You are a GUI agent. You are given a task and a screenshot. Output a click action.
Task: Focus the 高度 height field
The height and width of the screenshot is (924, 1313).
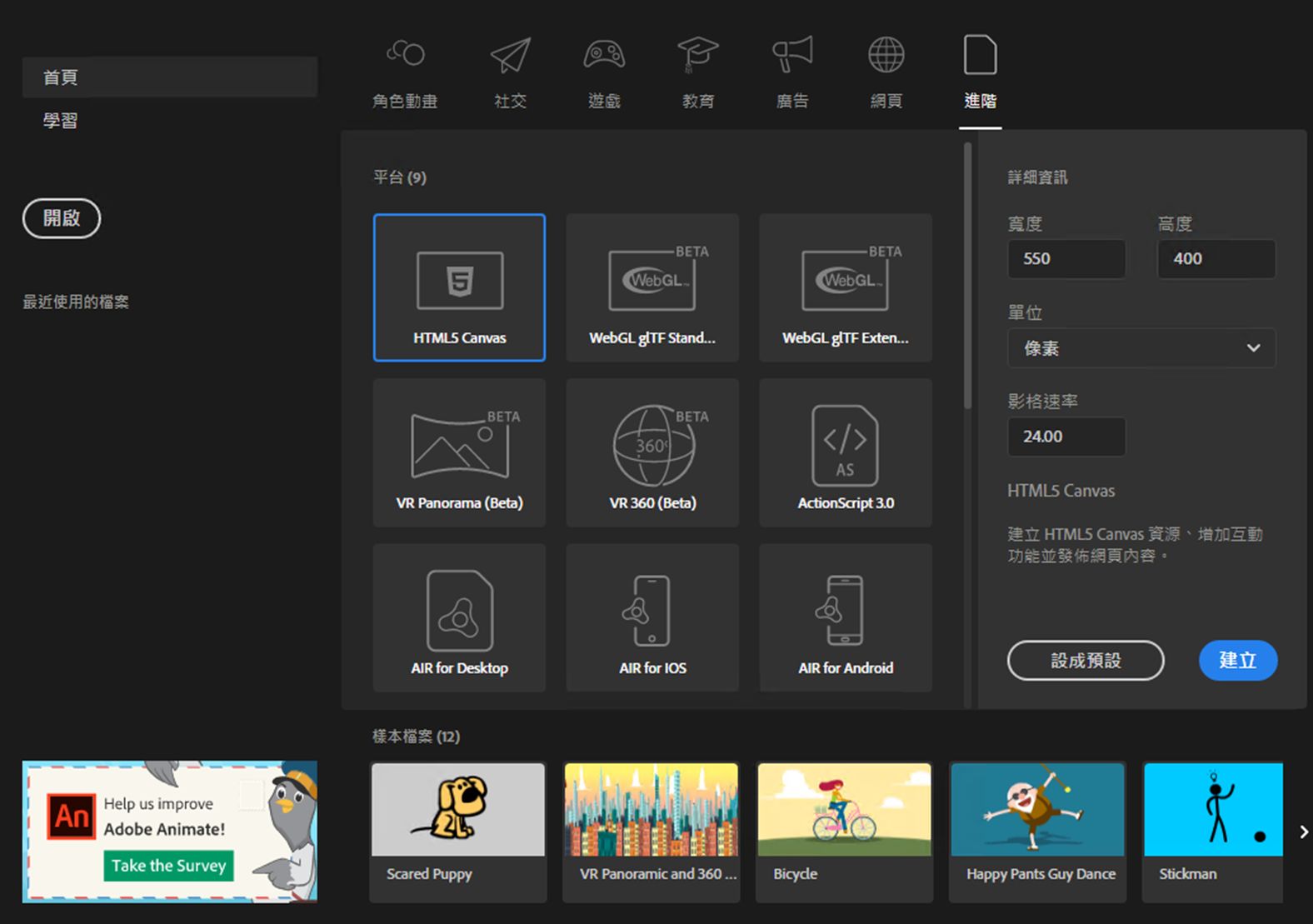(x=1216, y=259)
